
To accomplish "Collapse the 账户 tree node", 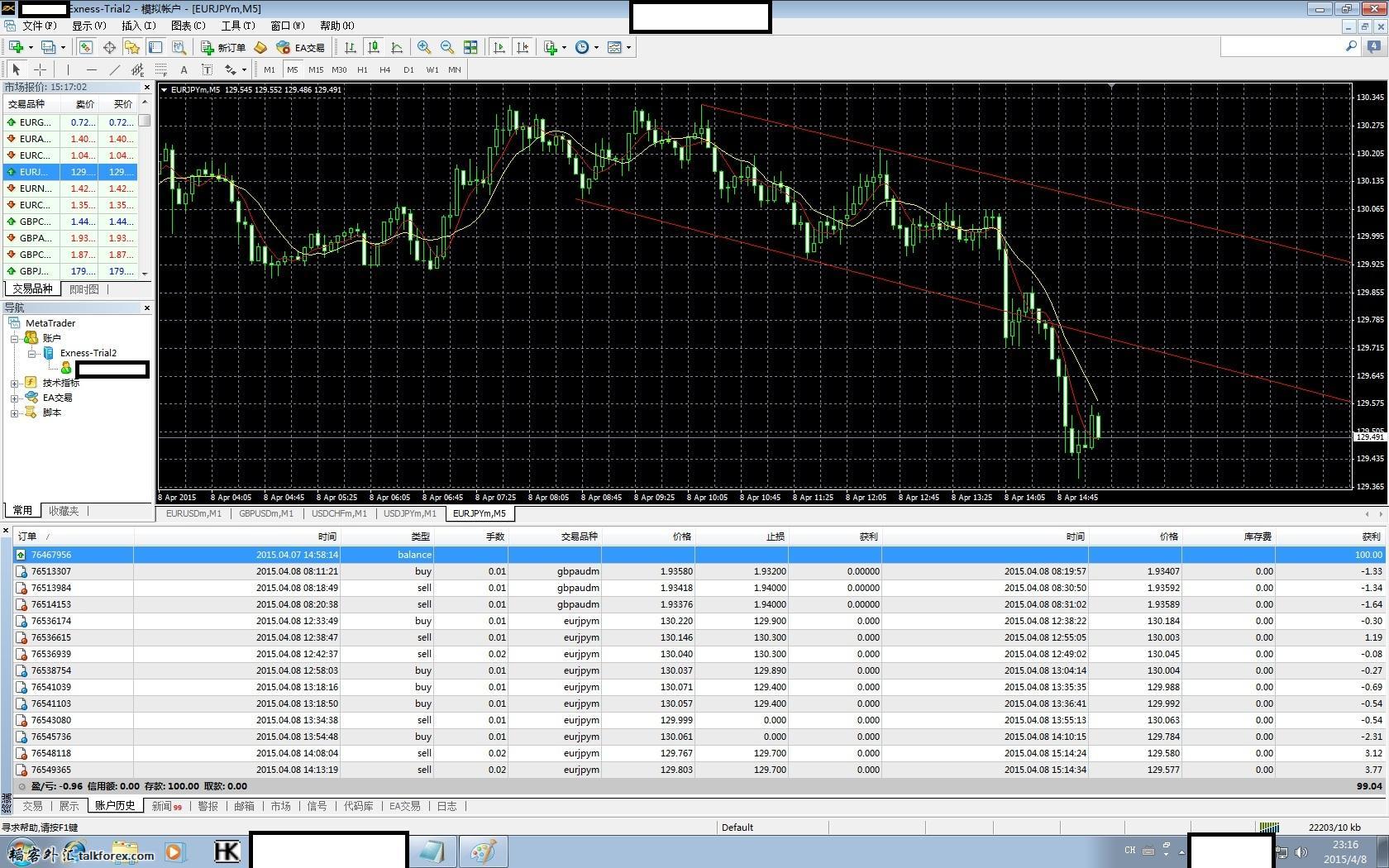I will [x=14, y=338].
